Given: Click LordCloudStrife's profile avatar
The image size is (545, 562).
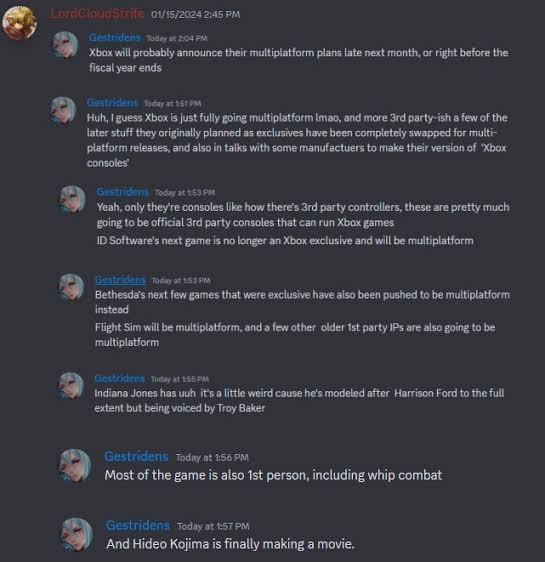Looking at the screenshot, I should pos(20,22).
